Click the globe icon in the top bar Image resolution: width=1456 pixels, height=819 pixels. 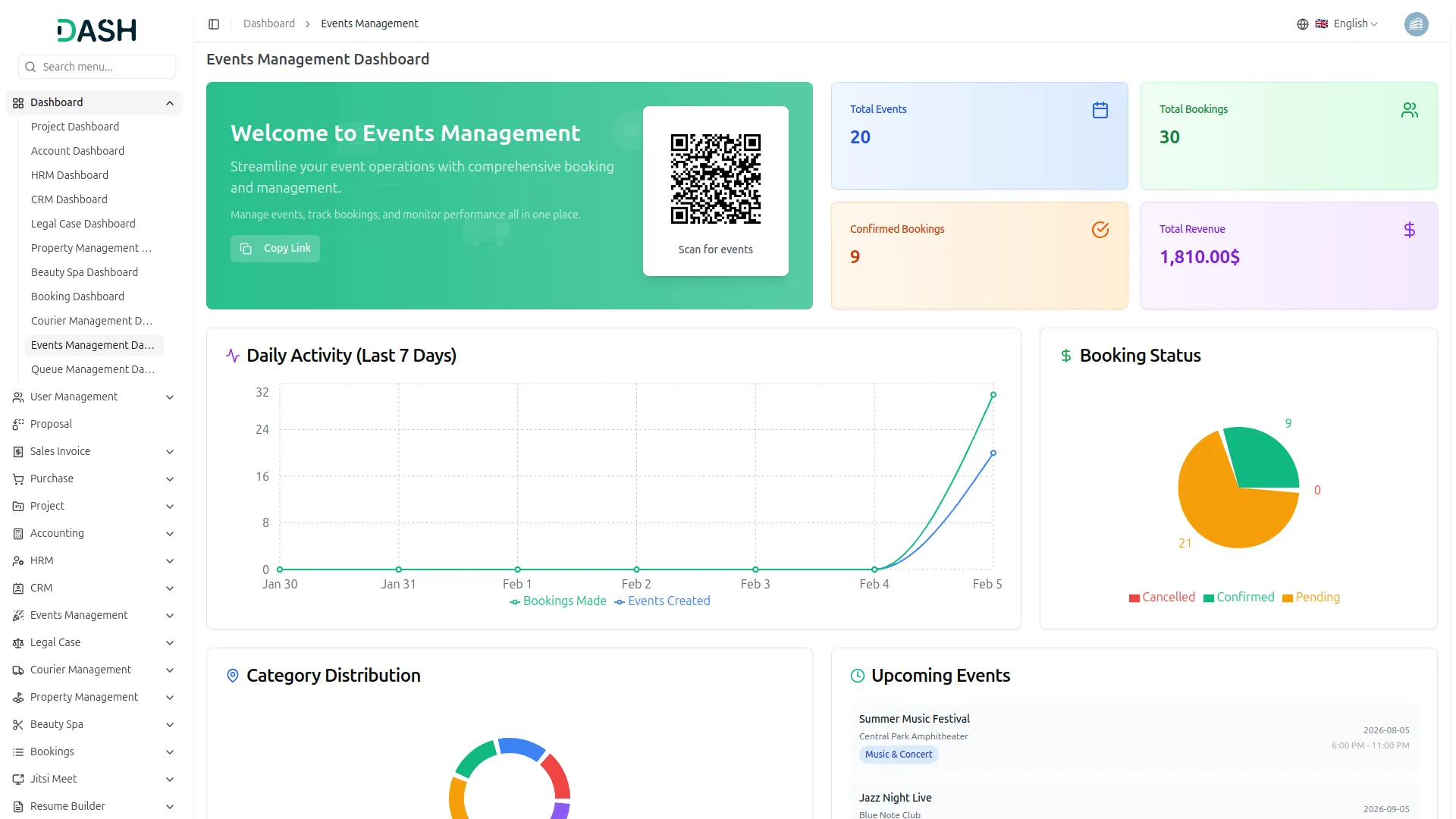point(1303,24)
